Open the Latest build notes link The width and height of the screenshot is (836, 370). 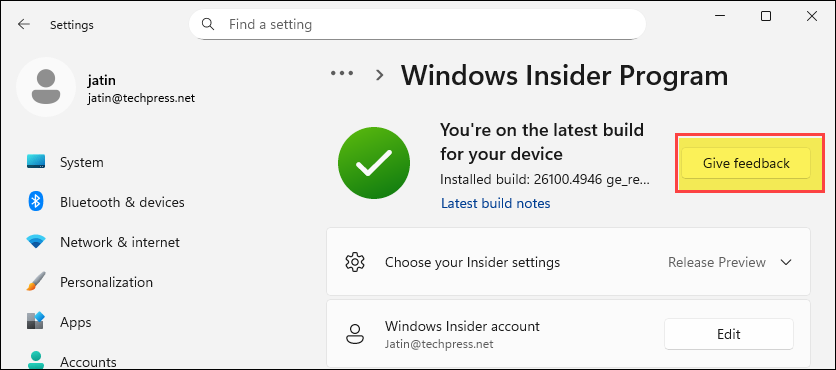tap(496, 203)
